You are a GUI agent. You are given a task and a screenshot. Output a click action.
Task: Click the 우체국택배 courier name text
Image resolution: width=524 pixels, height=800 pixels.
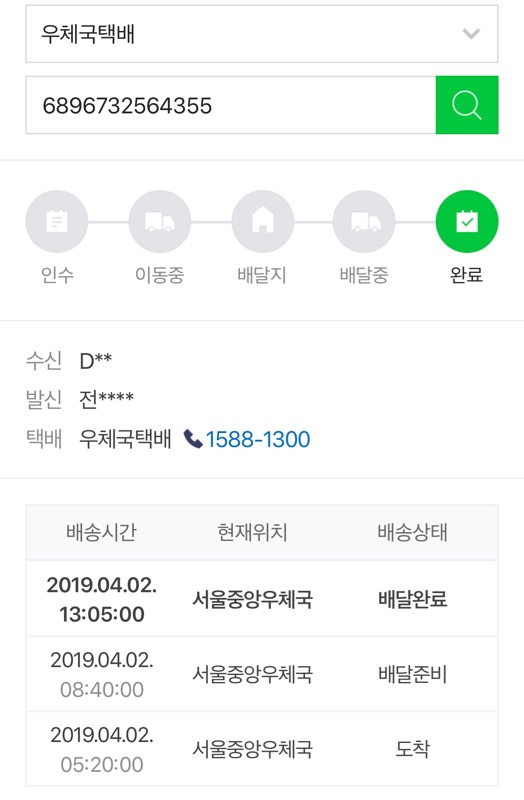125,439
